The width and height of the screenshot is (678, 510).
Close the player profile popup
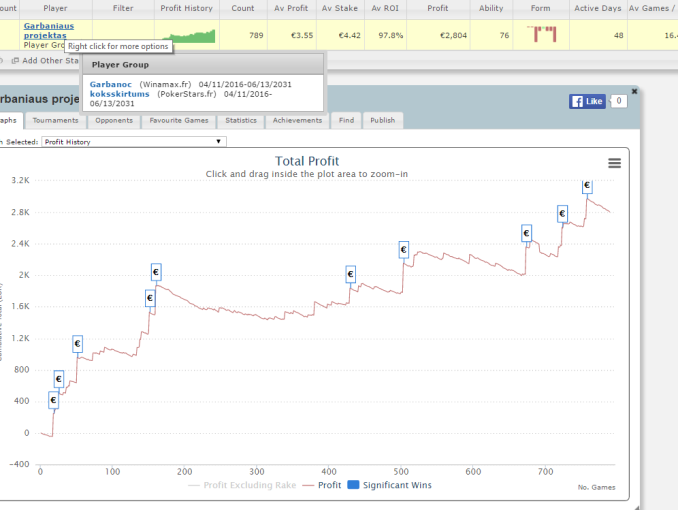635,91
